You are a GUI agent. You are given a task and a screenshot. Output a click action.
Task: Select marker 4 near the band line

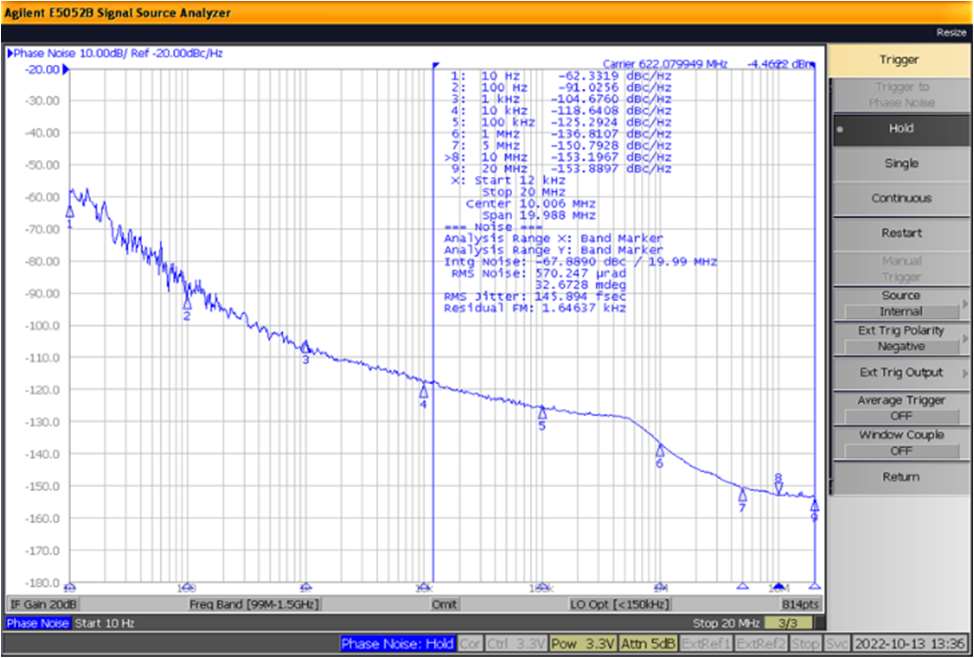[423, 392]
